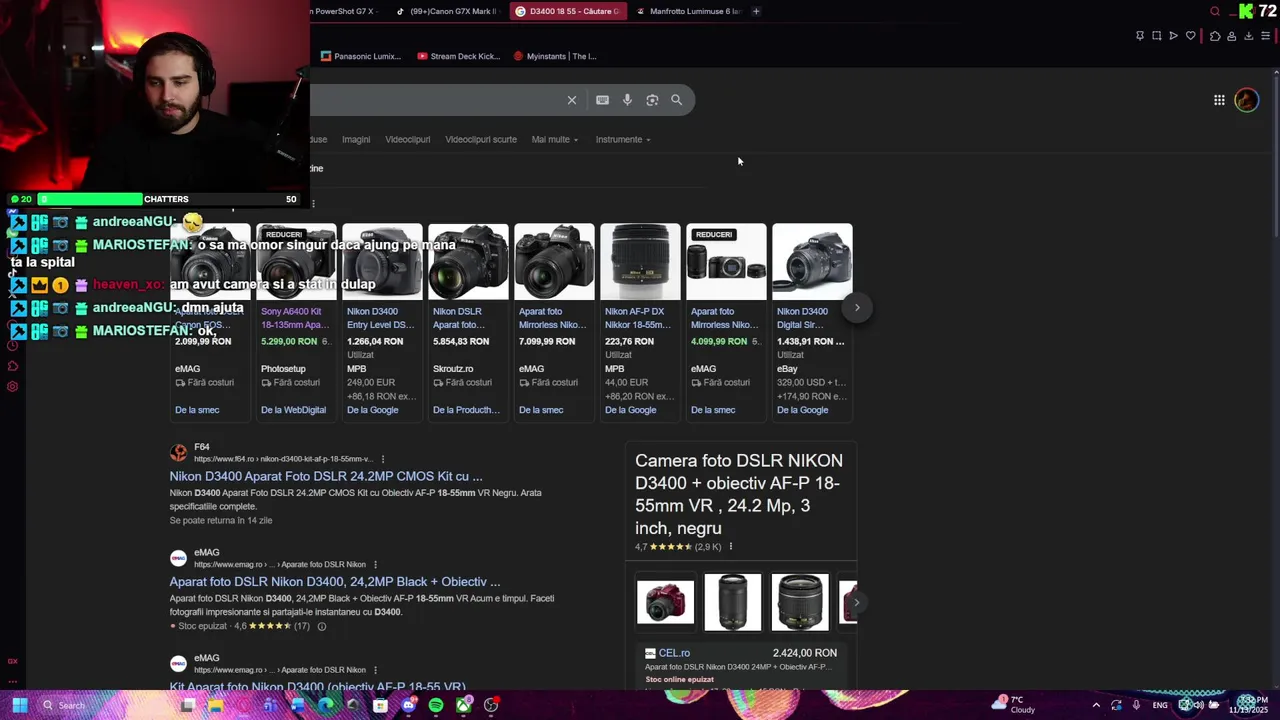The height and width of the screenshot is (720, 1280).
Task: Click the 5.854,83 RON Skroutz.ro price
Action: tap(461, 342)
